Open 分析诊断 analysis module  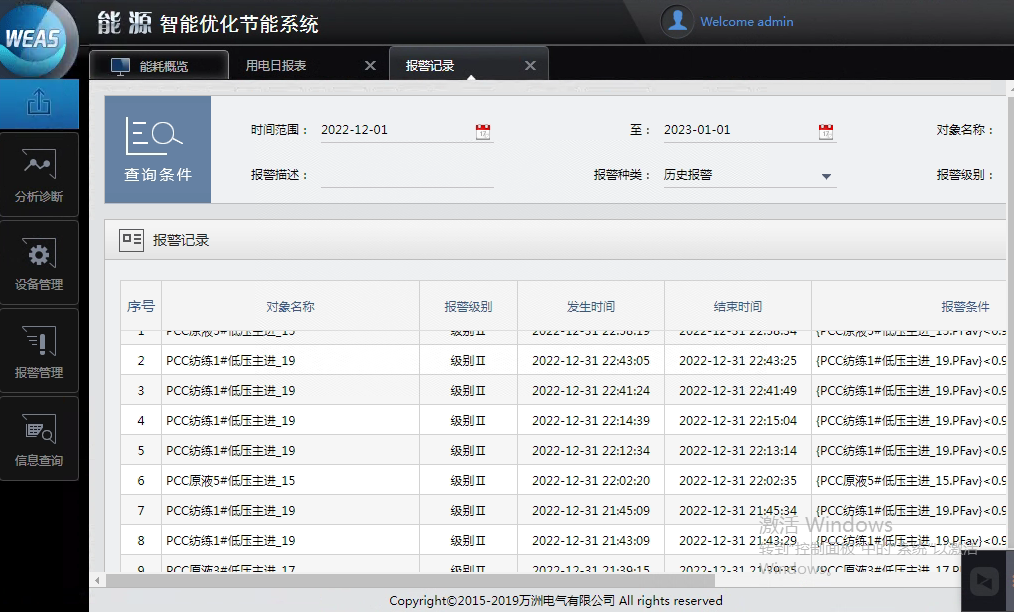(x=39, y=174)
